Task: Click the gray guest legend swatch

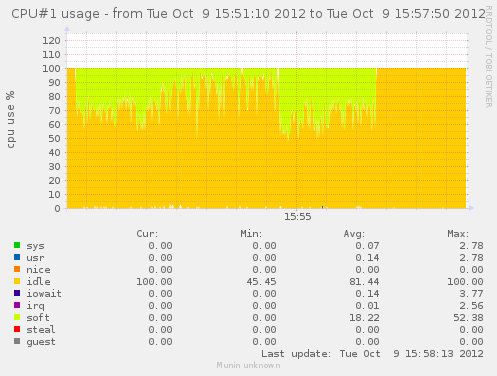Action: [x=17, y=341]
